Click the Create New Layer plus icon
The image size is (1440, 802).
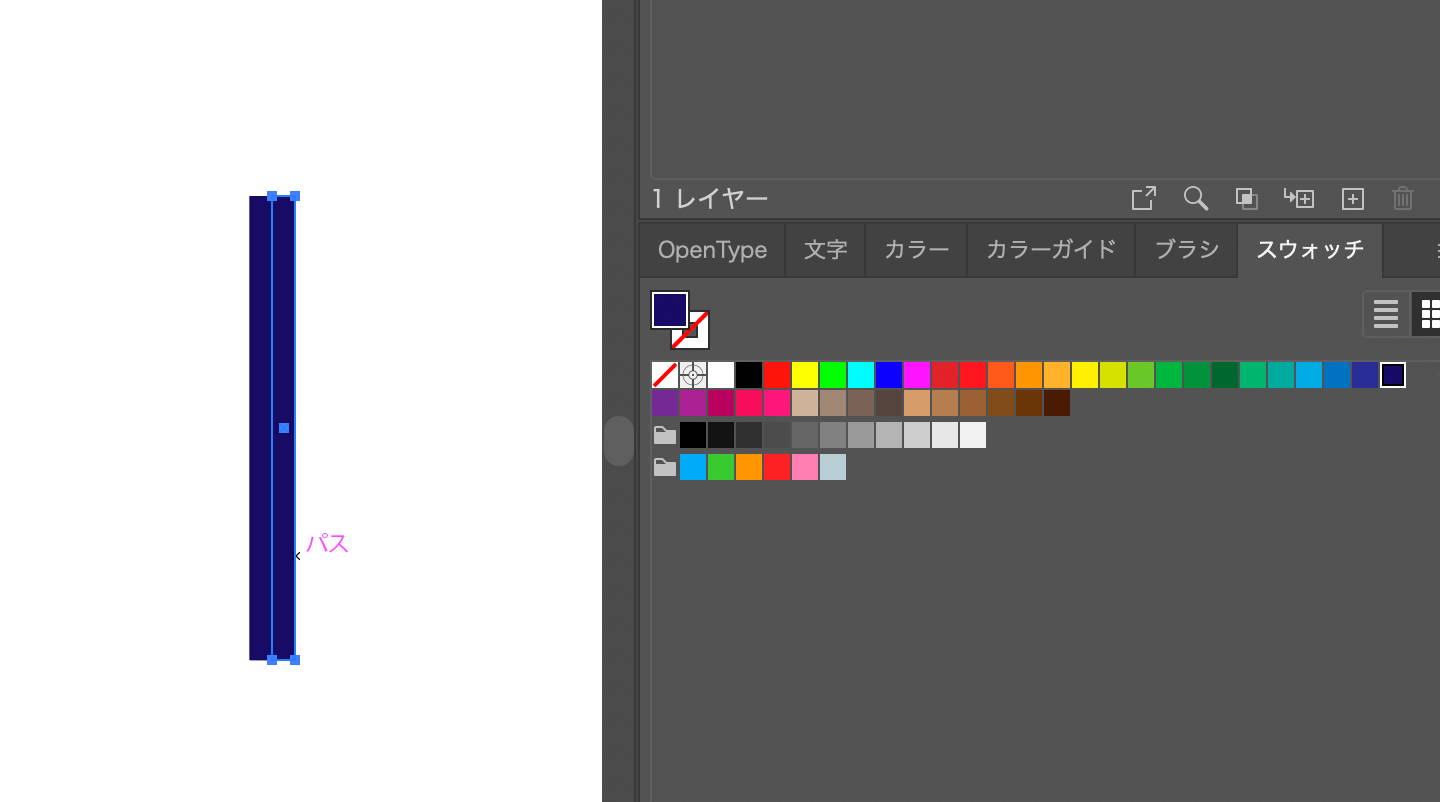[1352, 198]
